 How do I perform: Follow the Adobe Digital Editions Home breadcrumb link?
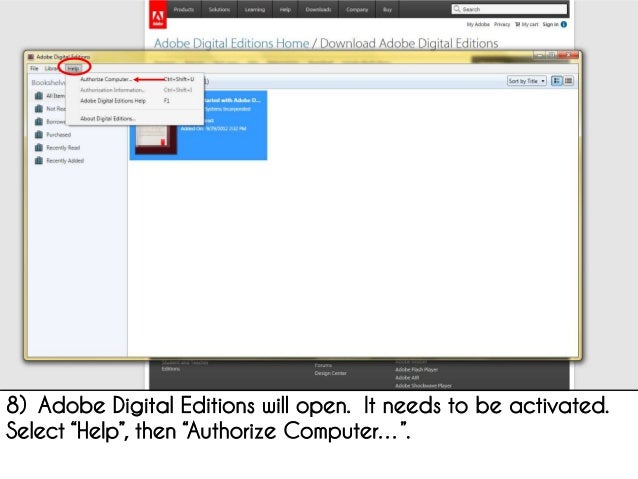pos(232,43)
